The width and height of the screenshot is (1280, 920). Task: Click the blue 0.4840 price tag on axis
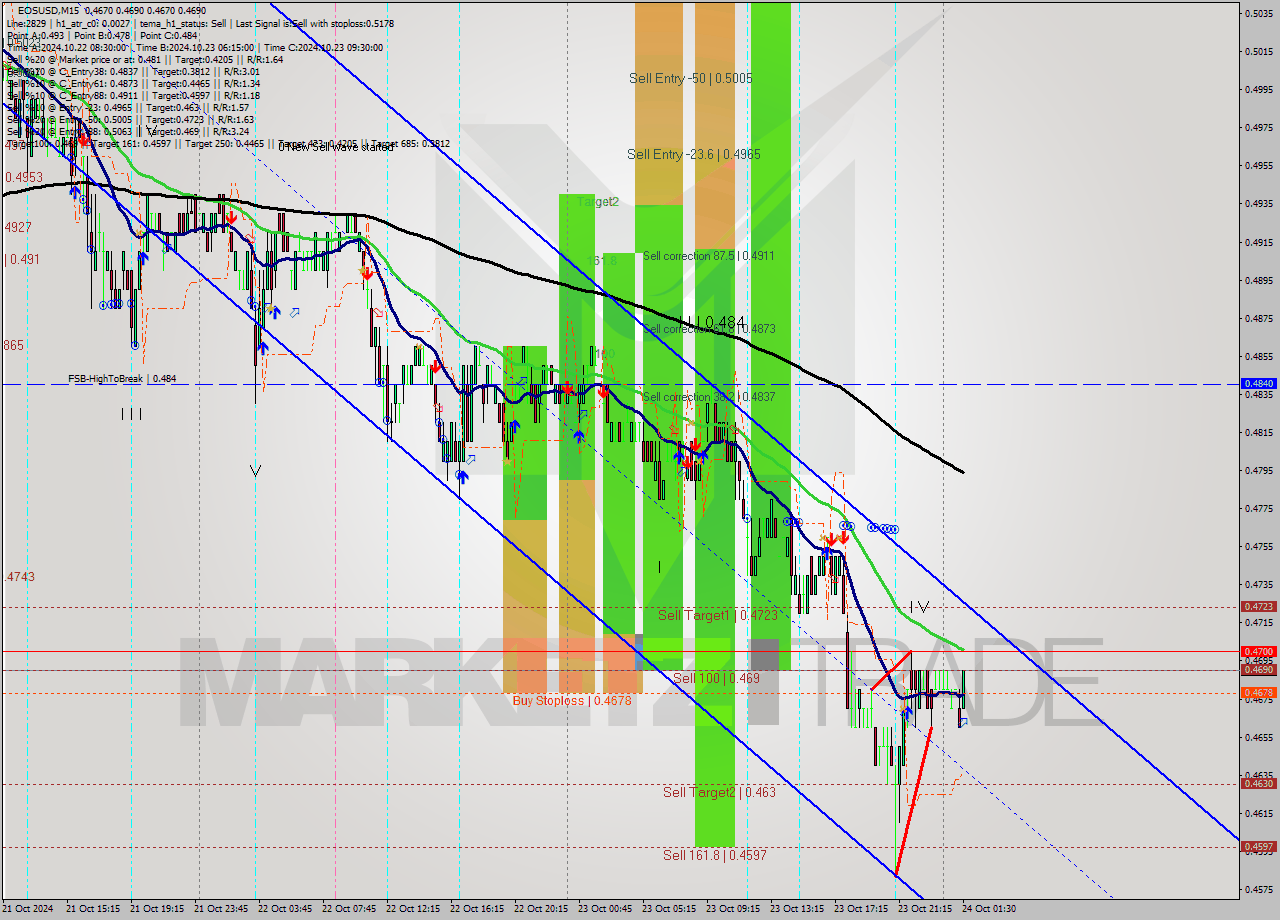(x=1257, y=383)
